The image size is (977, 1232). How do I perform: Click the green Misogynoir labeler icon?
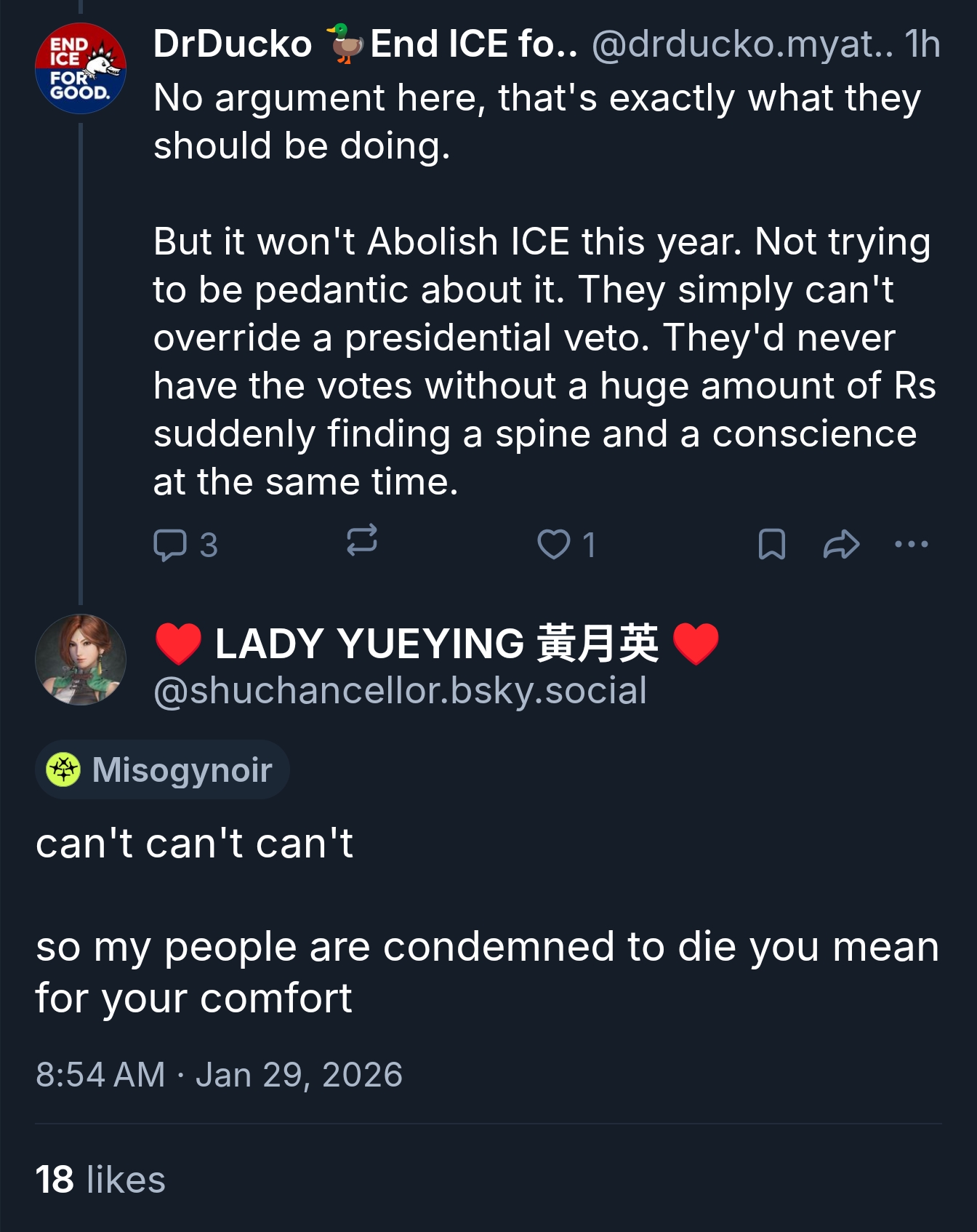63,769
